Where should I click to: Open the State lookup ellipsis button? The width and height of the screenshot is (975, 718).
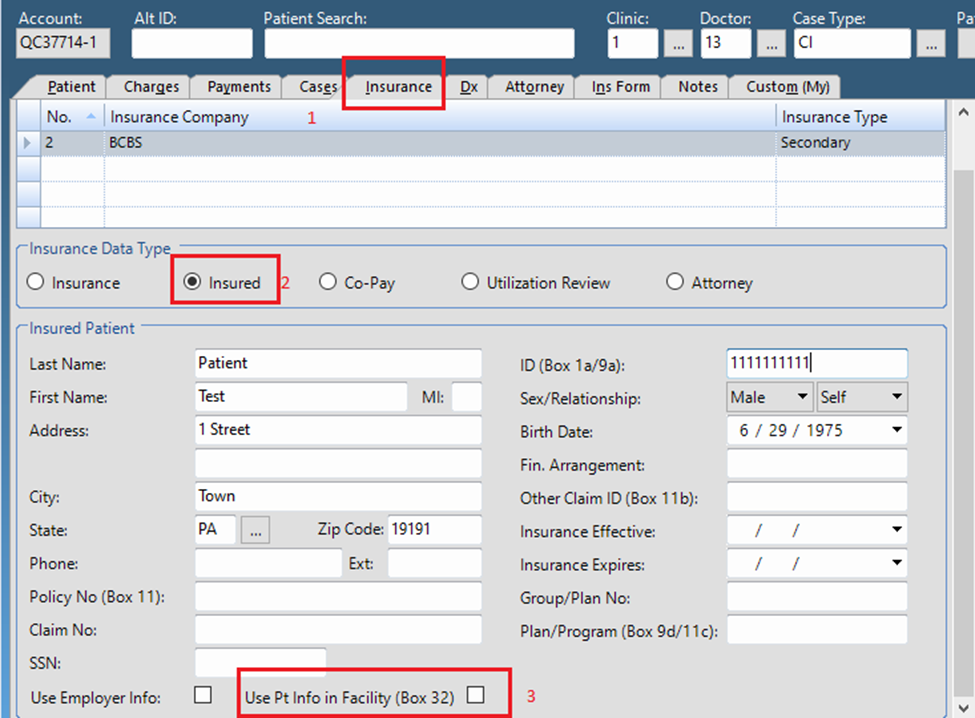pos(256,530)
